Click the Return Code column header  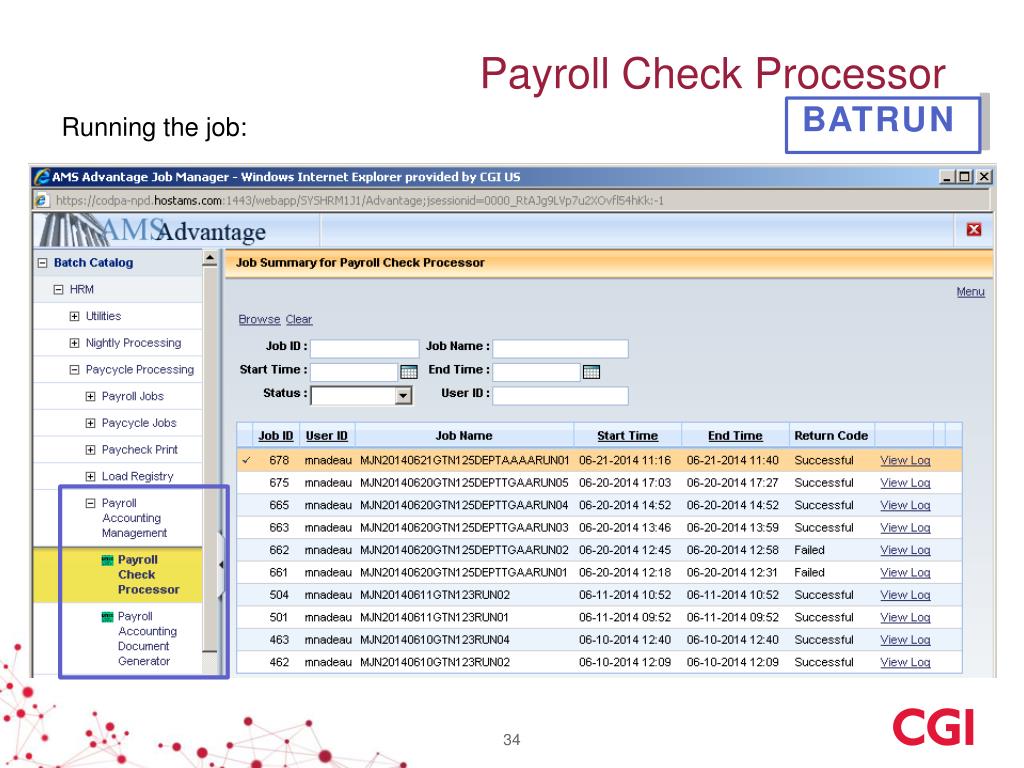click(x=831, y=436)
